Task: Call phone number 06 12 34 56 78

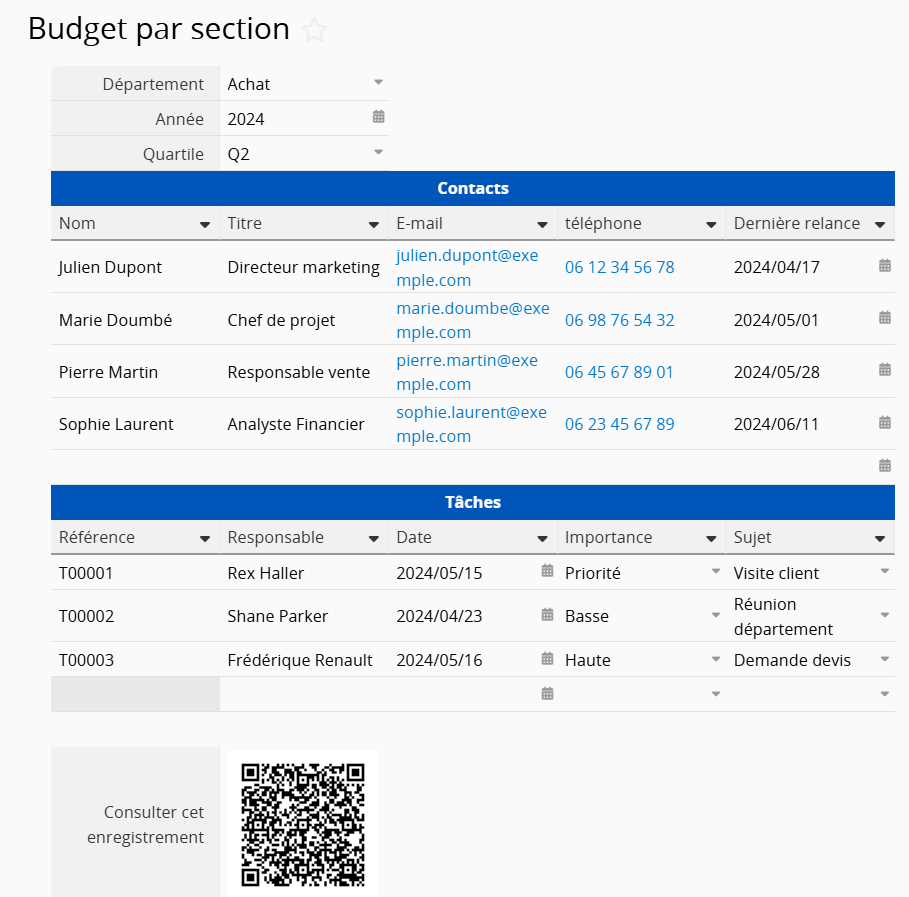Action: (620, 267)
